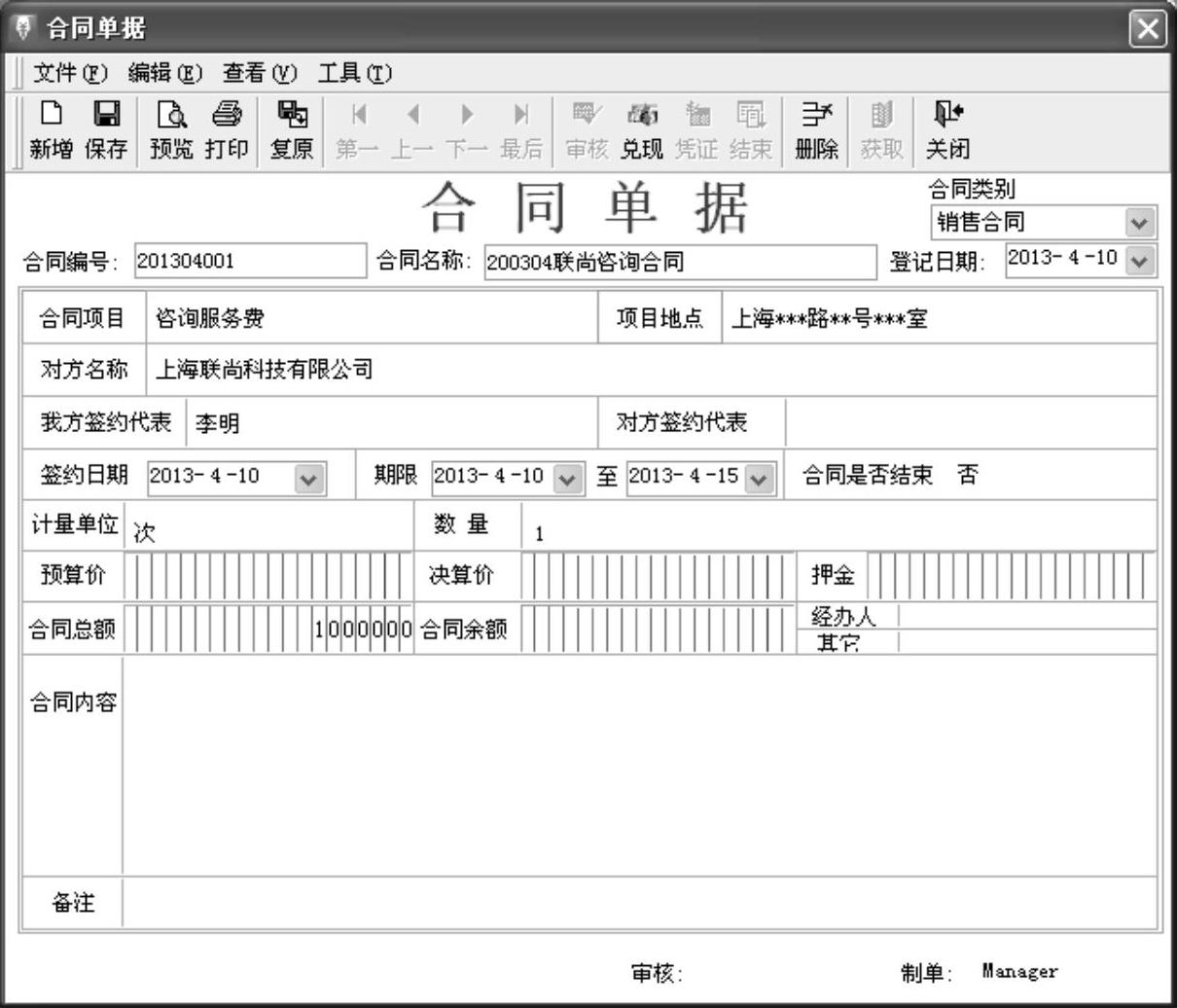
Task: Open the 登记日期 date picker
Action: click(x=1142, y=260)
